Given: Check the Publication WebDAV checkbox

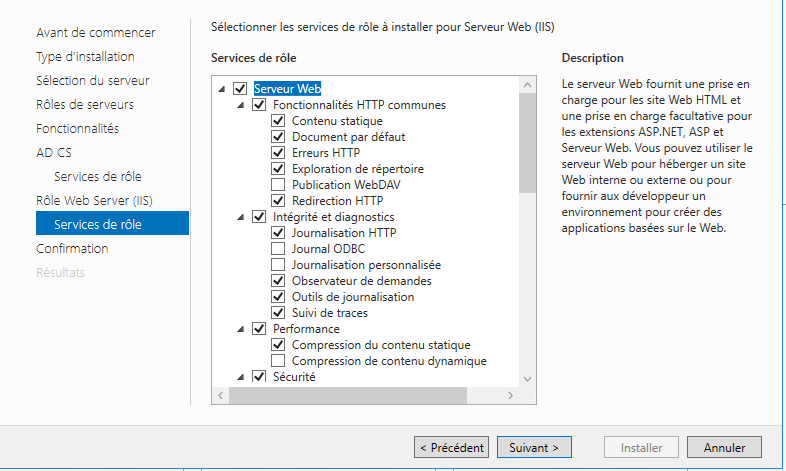Looking at the screenshot, I should [x=278, y=185].
